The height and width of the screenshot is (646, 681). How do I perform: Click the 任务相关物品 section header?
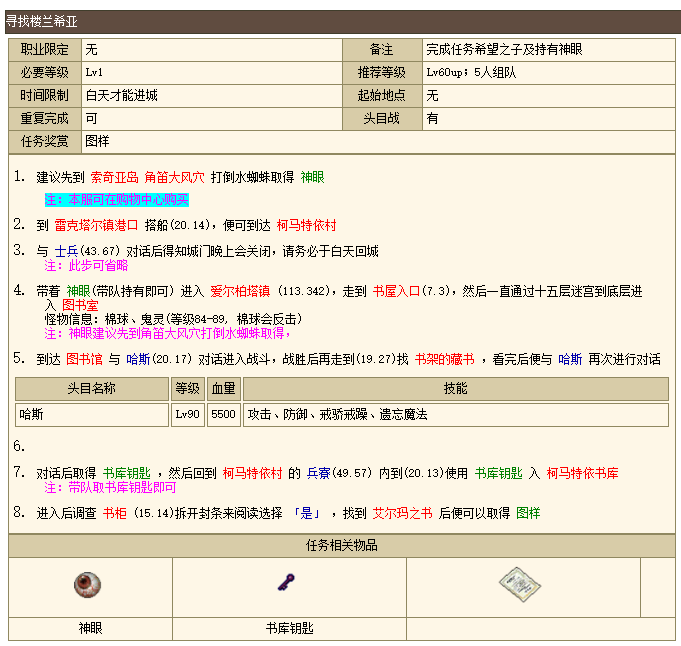(341, 545)
